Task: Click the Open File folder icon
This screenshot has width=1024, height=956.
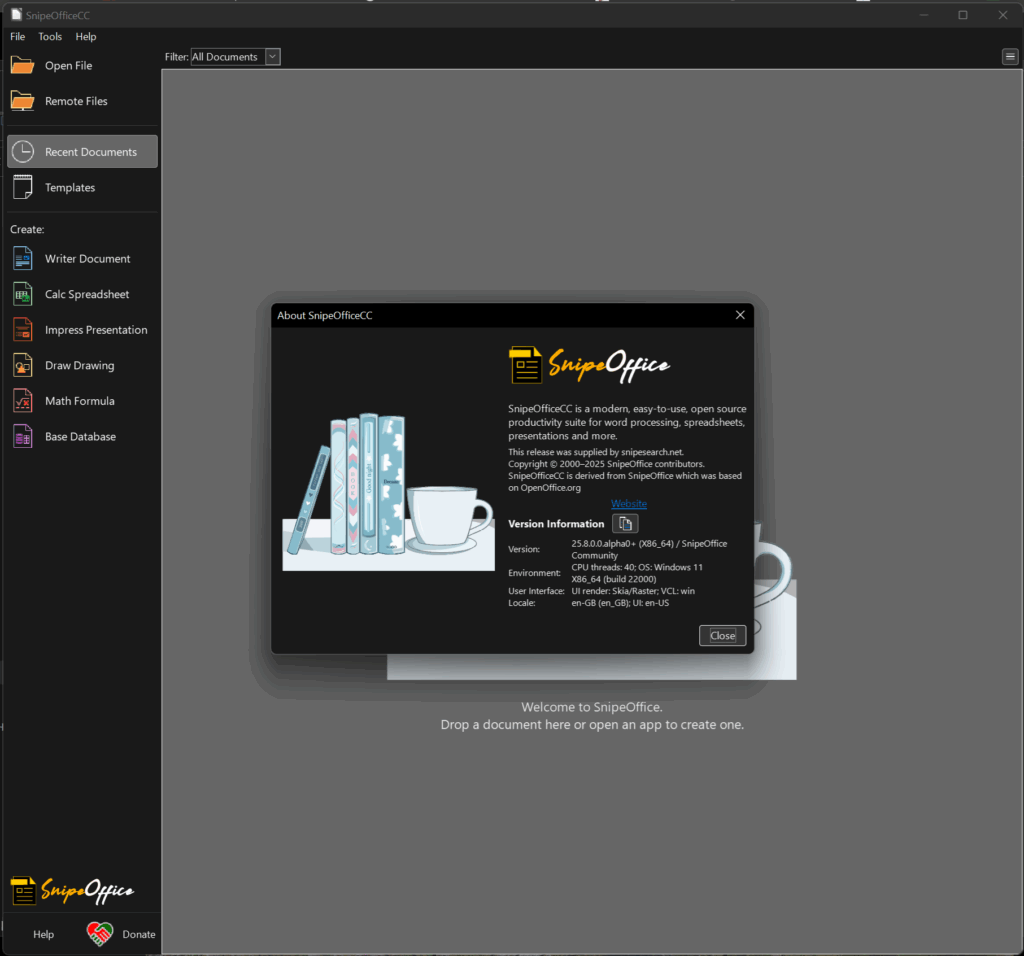Action: click(x=22, y=65)
